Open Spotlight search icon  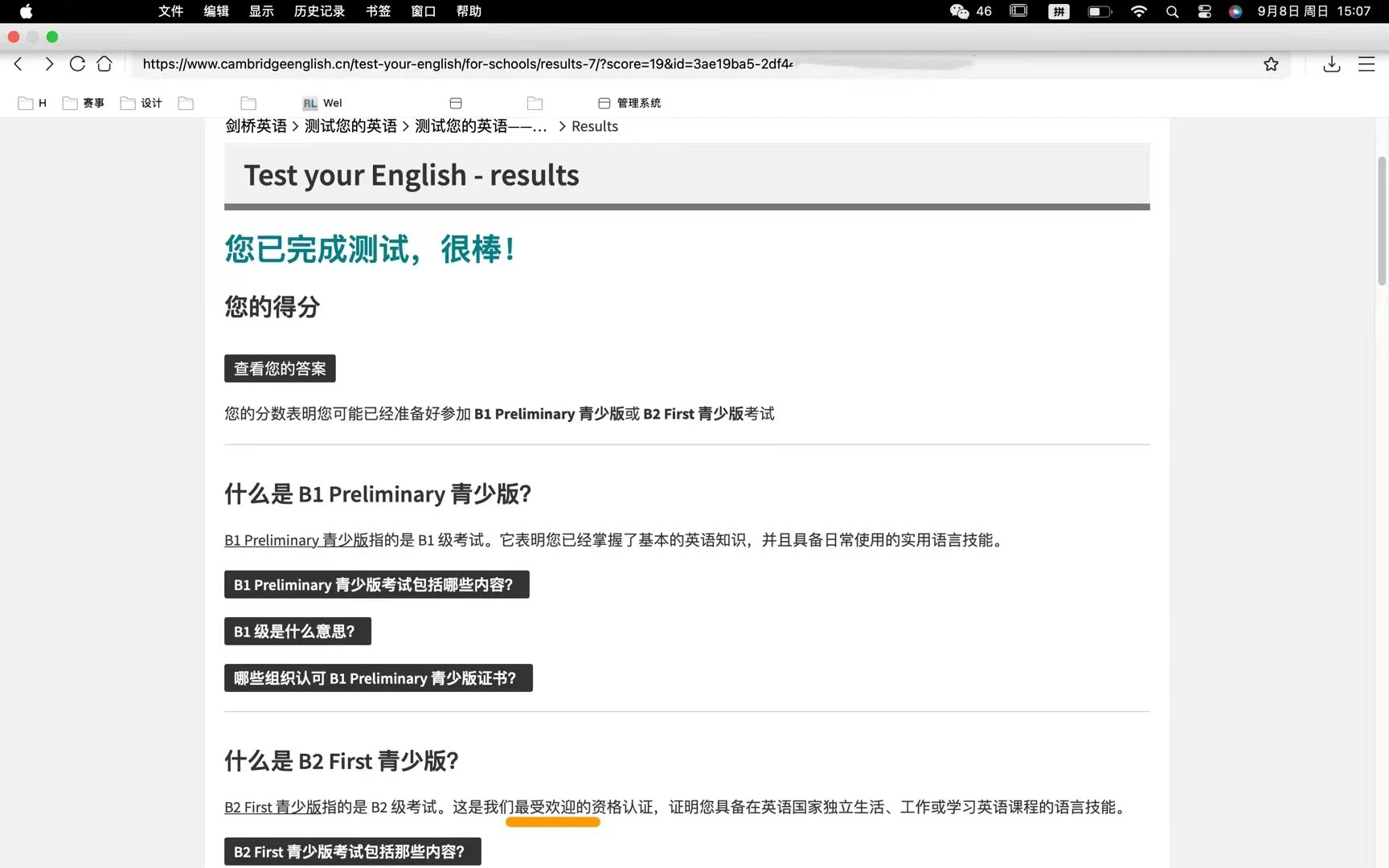click(1173, 11)
